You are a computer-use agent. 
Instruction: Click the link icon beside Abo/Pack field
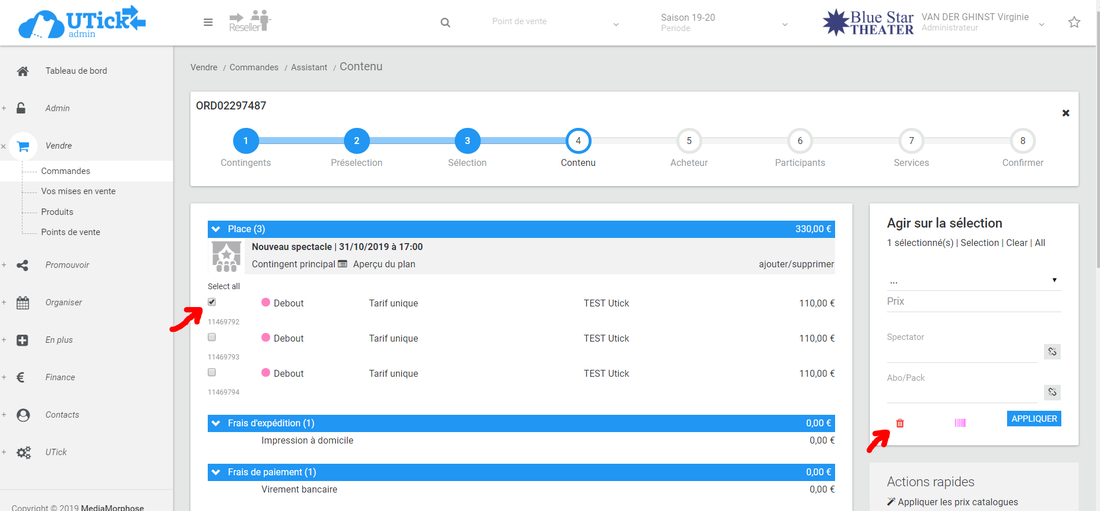(x=1052, y=392)
